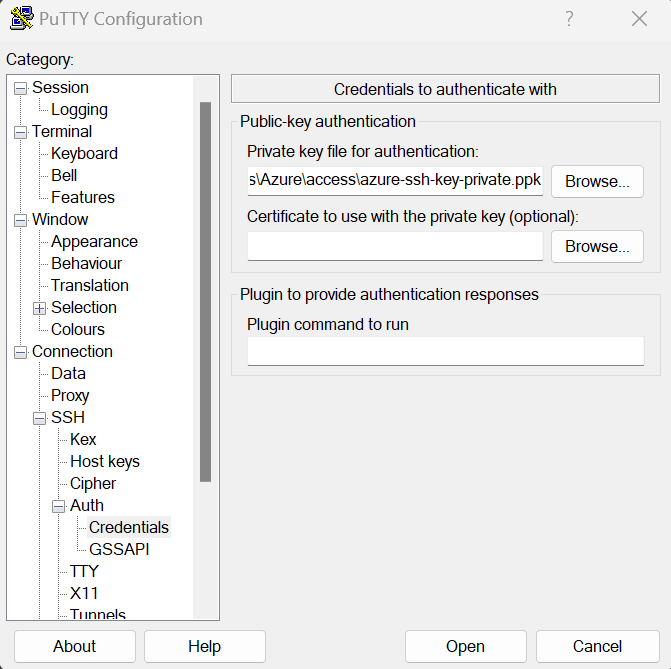Browse for the private key file
This screenshot has height=669, width=671.
(x=597, y=181)
